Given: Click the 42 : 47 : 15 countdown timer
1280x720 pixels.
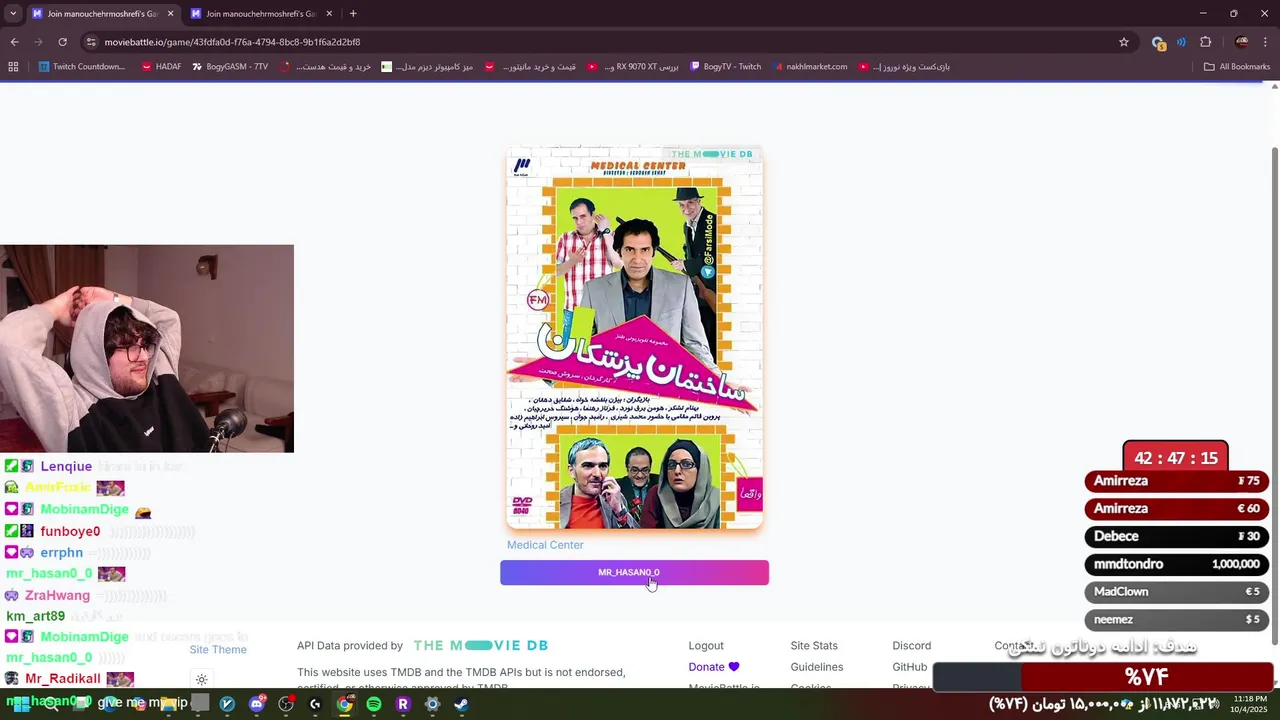Looking at the screenshot, I should click(x=1176, y=458).
